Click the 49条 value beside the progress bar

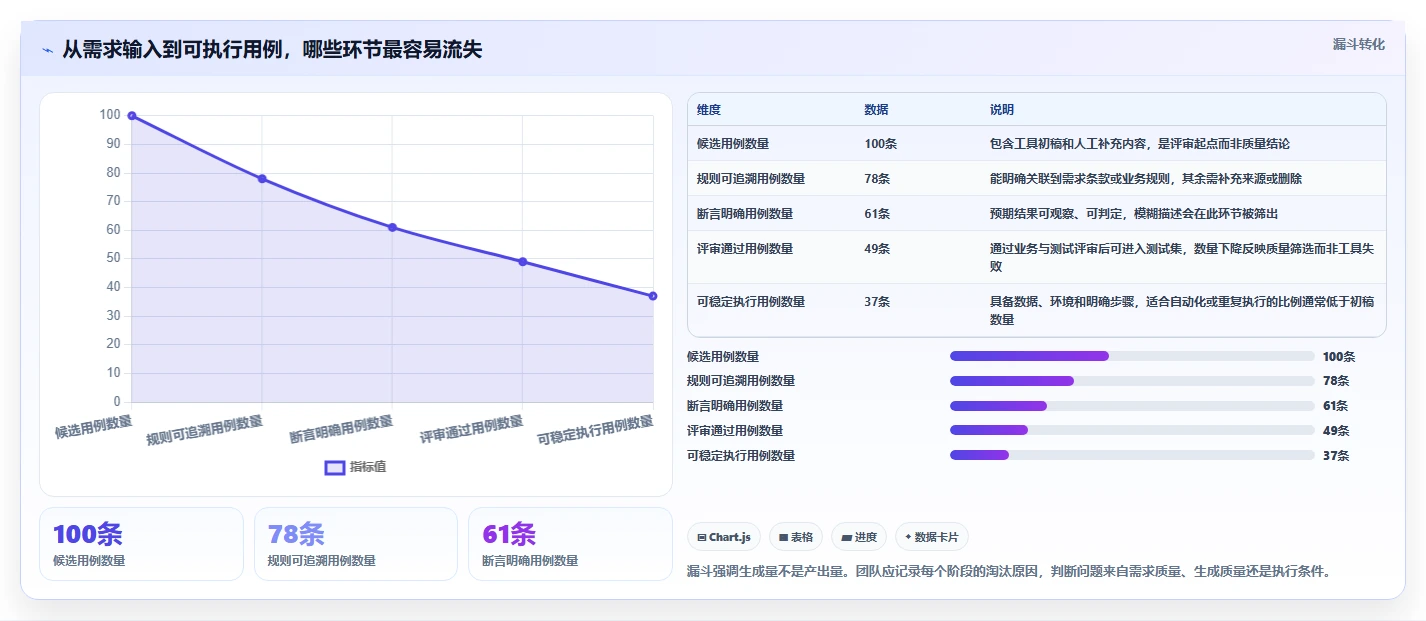pyautogui.click(x=1336, y=431)
